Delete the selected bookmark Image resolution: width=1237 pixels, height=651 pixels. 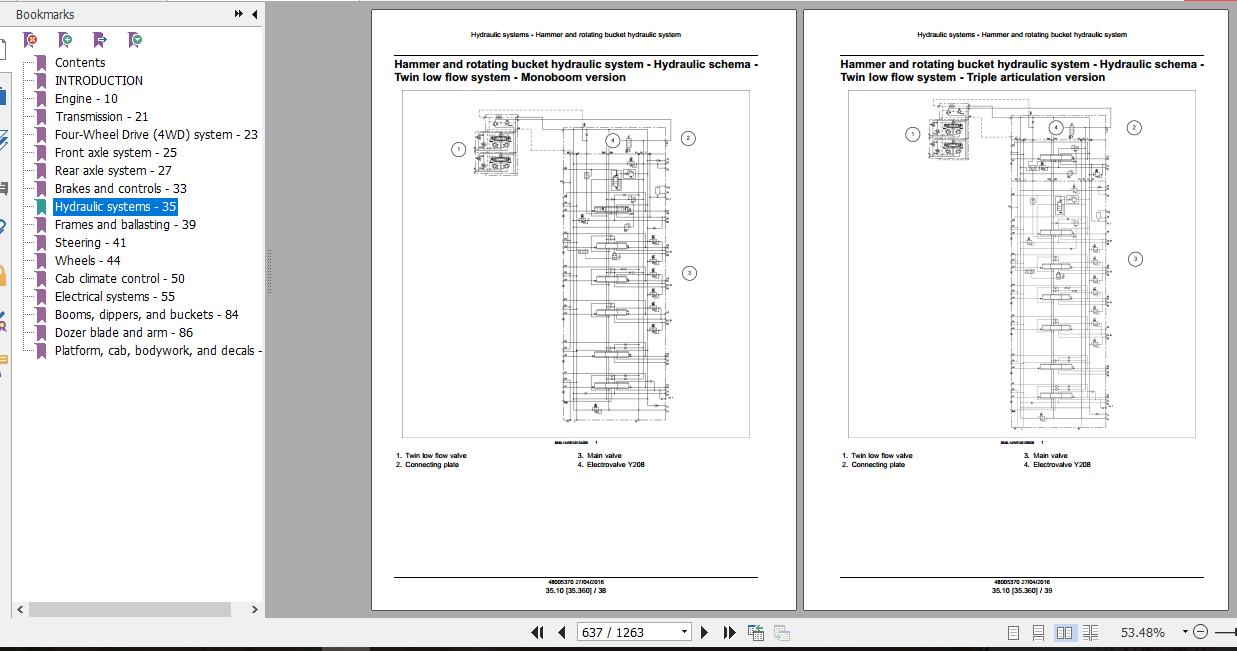pyautogui.click(x=30, y=40)
